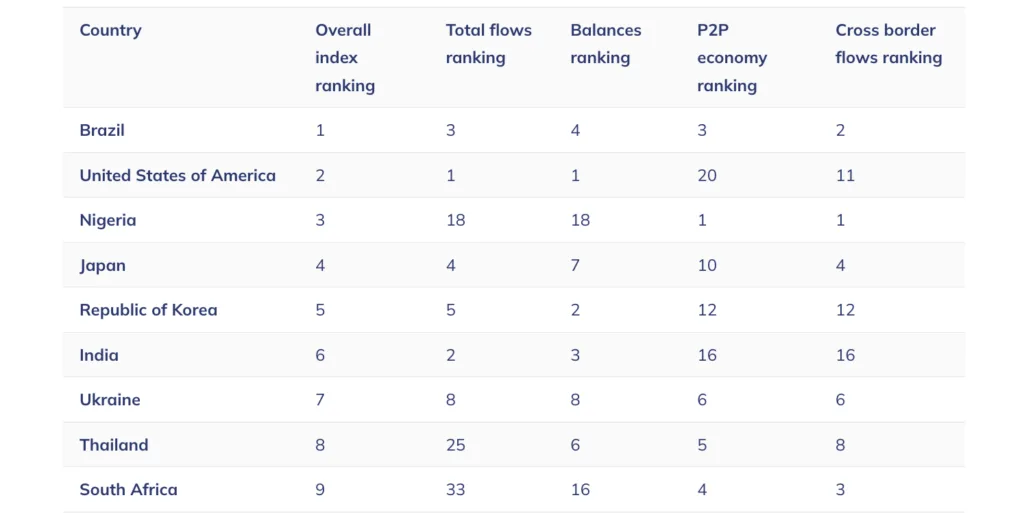Select the Balances ranking column header
The image size is (1024, 513).
coord(605,44)
